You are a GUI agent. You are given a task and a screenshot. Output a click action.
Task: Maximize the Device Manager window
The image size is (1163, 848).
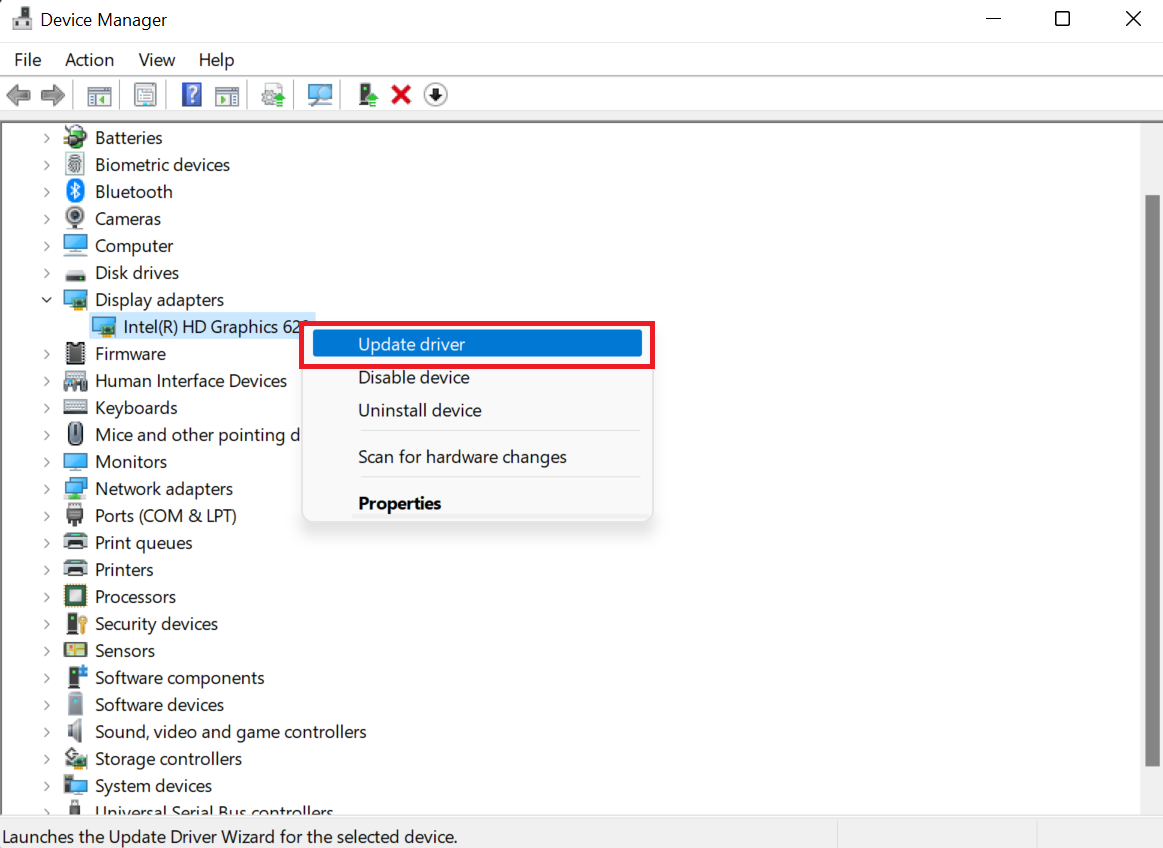[x=1062, y=19]
